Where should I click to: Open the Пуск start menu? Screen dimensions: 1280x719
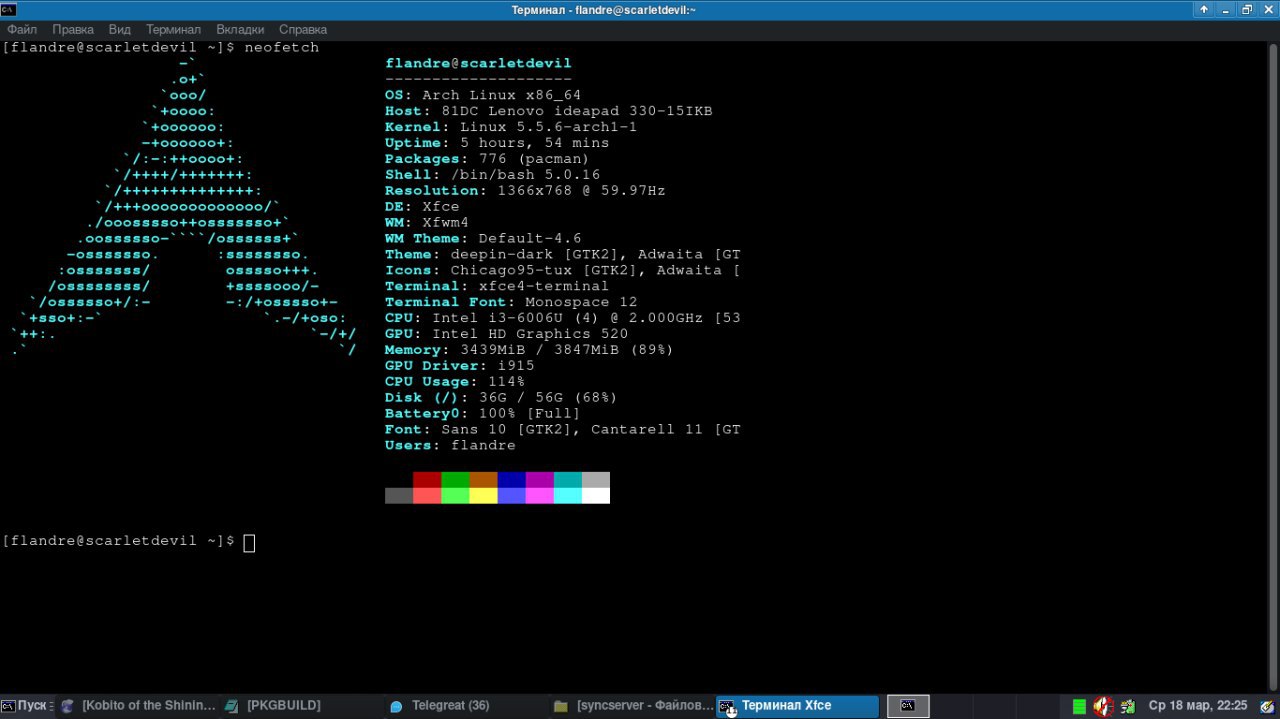click(x=25, y=705)
